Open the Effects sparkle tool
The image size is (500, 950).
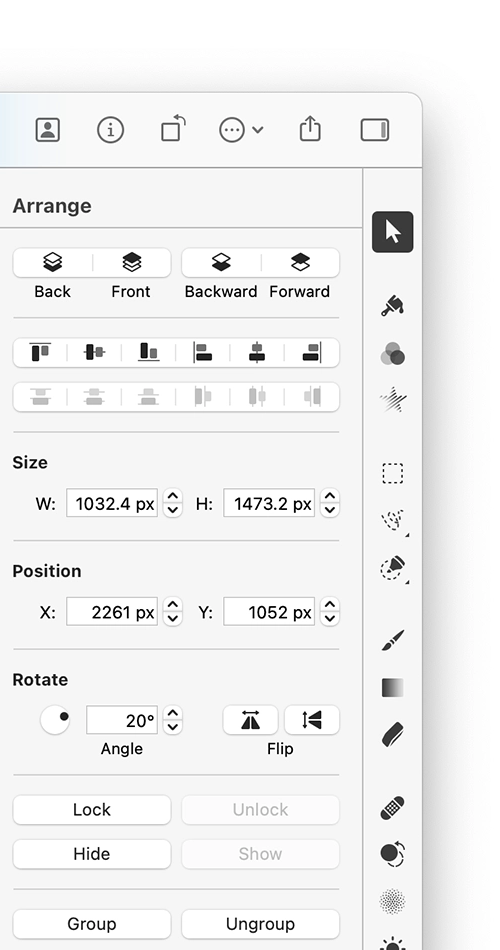393,400
